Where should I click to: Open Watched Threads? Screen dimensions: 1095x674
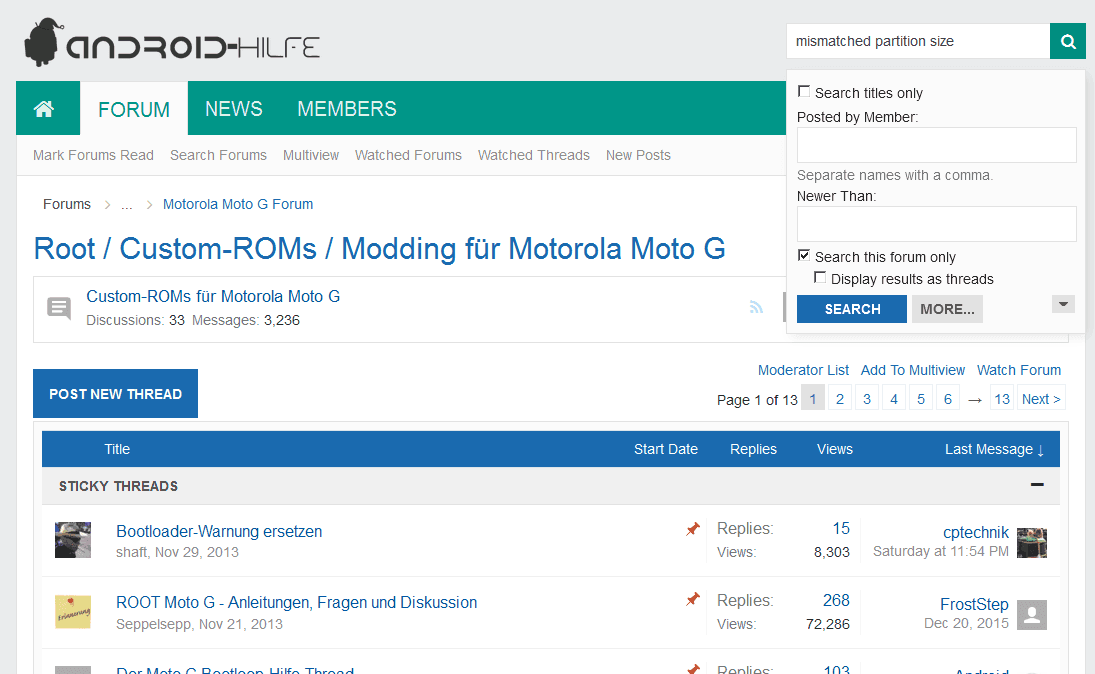(534, 155)
